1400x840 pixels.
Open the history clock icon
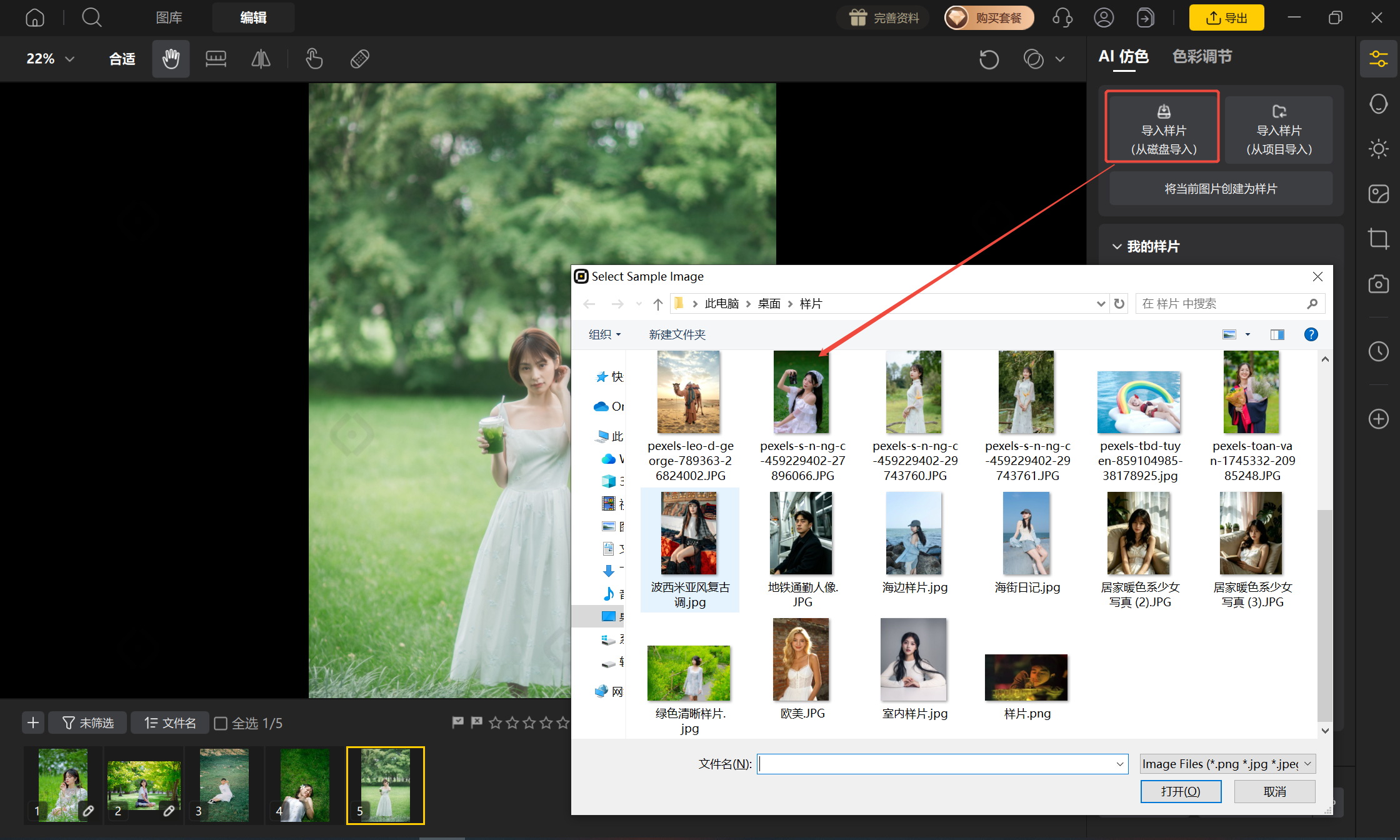click(x=1378, y=351)
